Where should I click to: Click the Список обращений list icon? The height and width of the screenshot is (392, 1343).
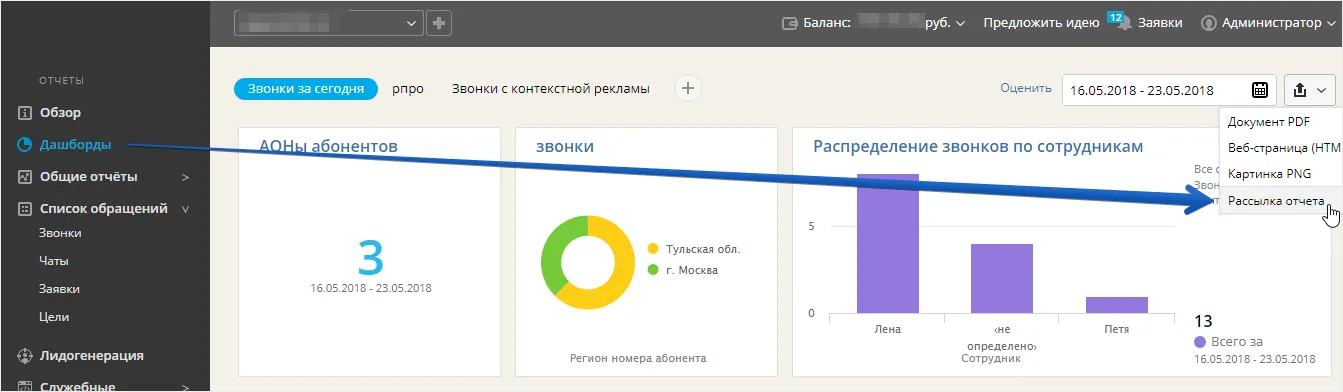[x=26, y=209]
